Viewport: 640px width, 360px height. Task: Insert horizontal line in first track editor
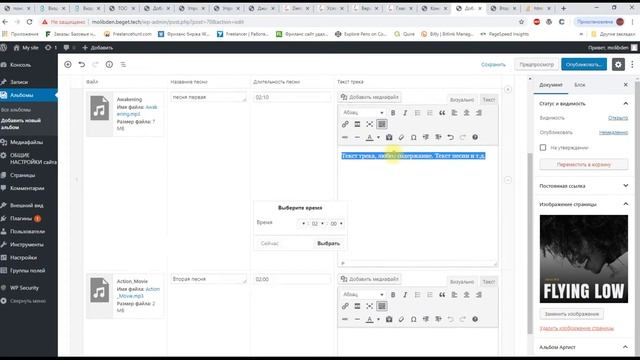click(357, 137)
